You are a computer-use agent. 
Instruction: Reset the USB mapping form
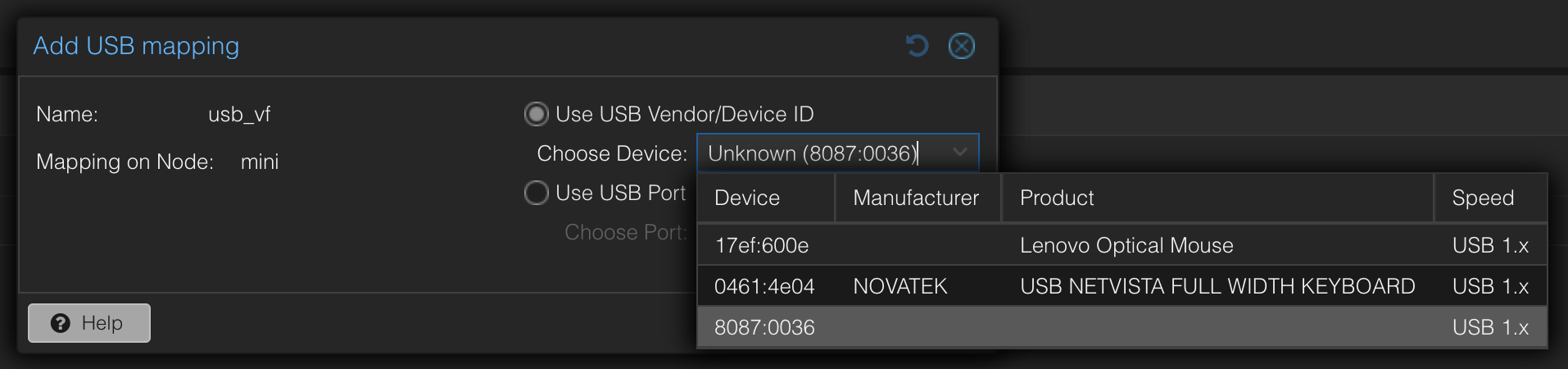(917, 46)
